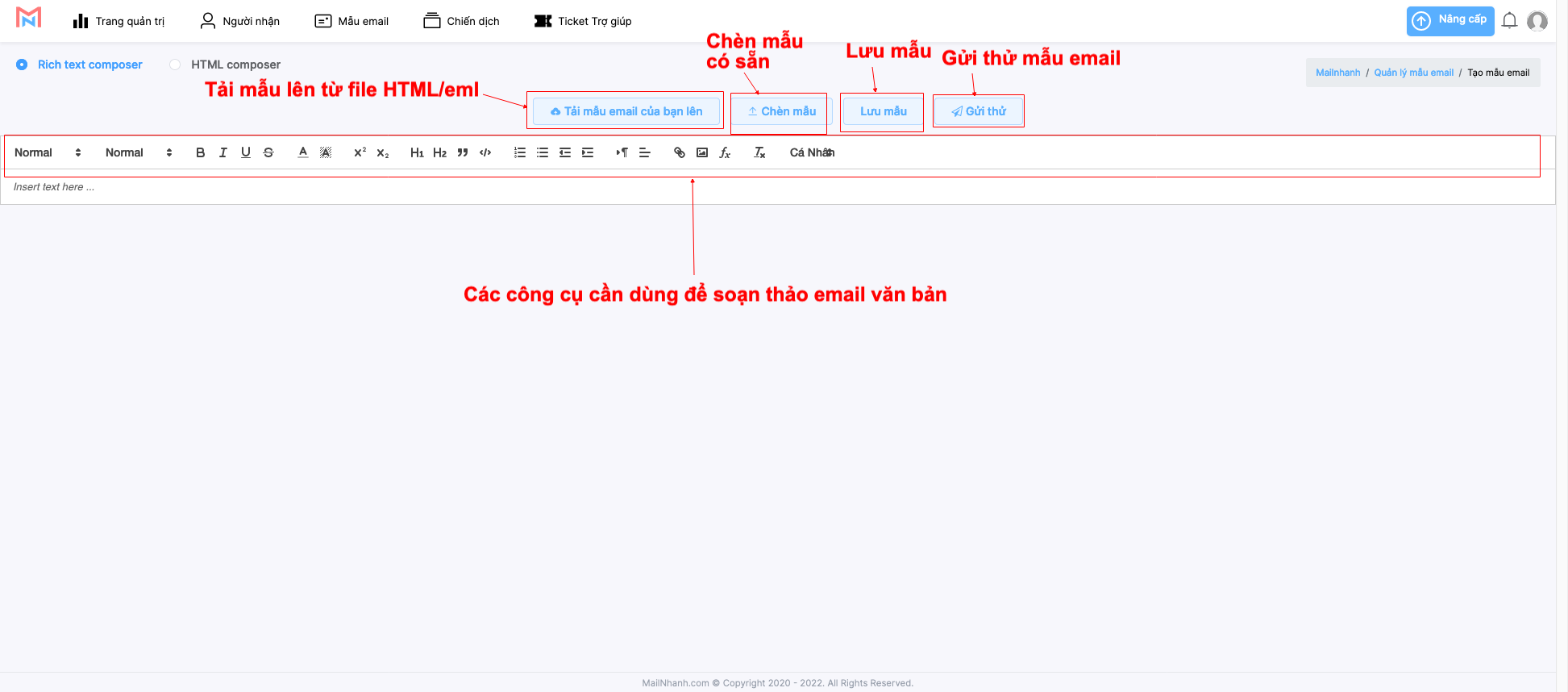
Task: Open the Chiến dịch menu
Action: (461, 21)
